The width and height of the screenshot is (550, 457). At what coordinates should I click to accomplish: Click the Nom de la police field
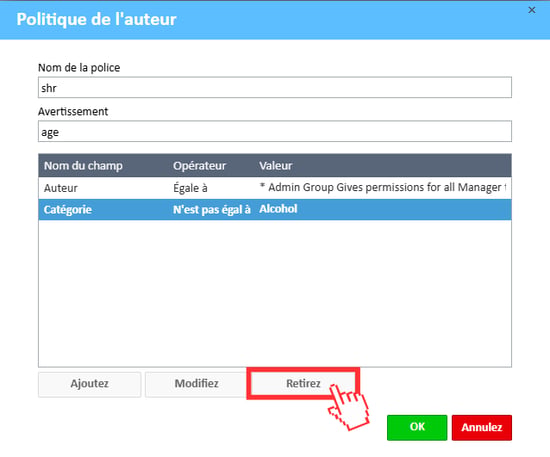tap(275, 87)
